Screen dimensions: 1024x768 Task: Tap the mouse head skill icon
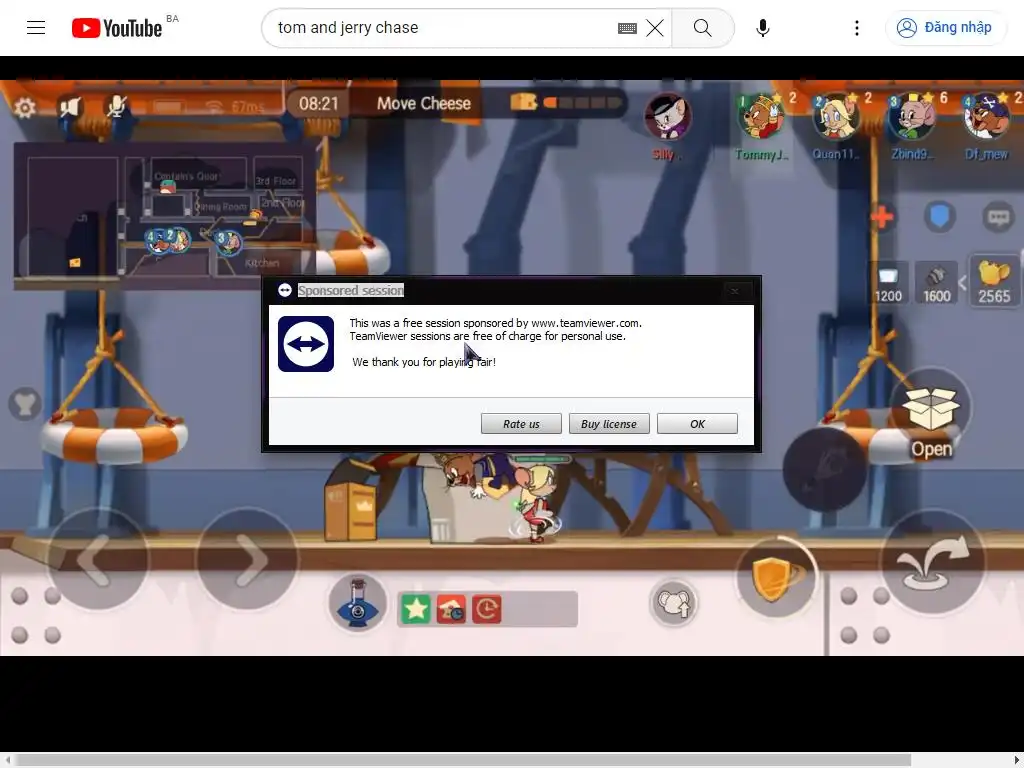click(x=673, y=602)
